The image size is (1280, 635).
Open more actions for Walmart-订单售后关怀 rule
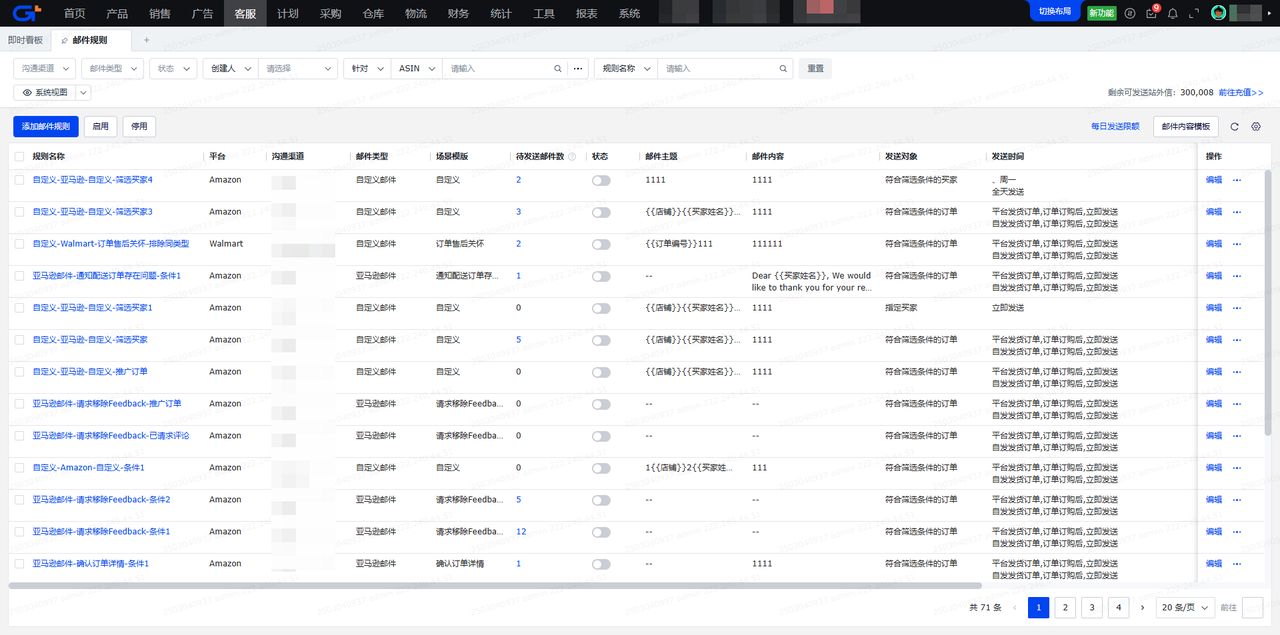[x=1237, y=244]
